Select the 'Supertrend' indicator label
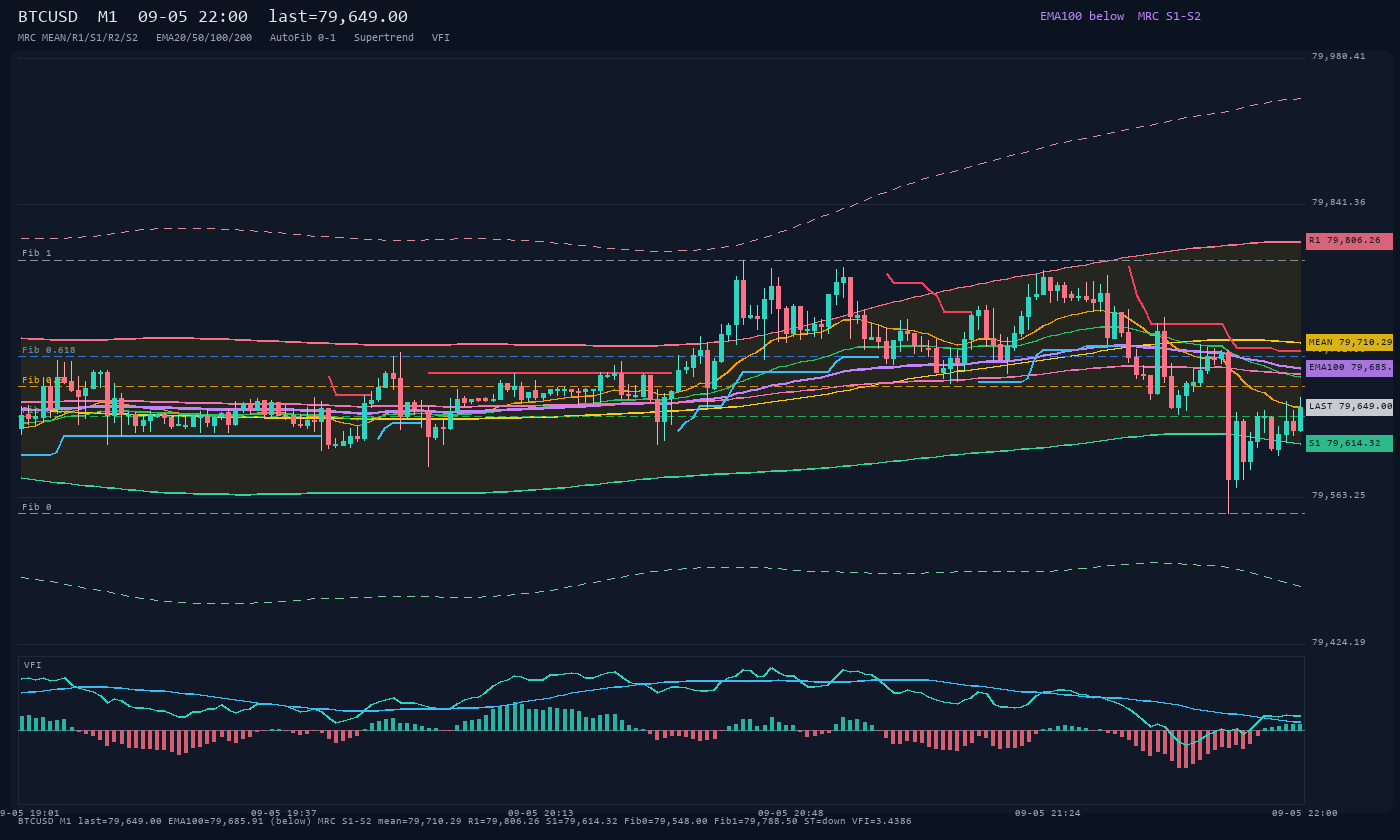This screenshot has width=1400, height=840. 384,38
